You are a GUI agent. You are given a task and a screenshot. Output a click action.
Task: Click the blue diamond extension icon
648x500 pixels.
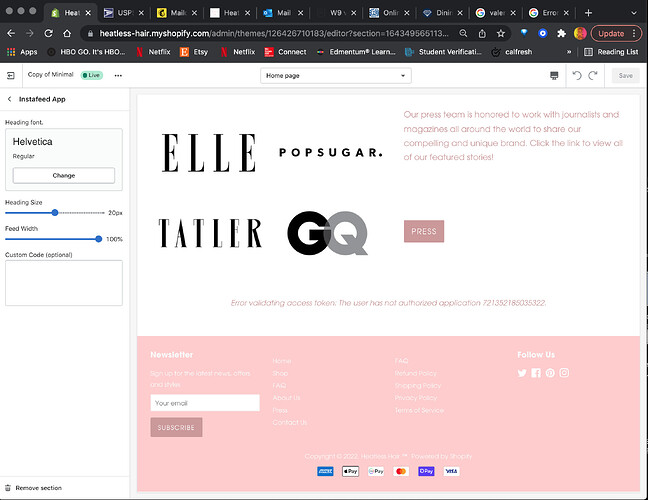524,33
